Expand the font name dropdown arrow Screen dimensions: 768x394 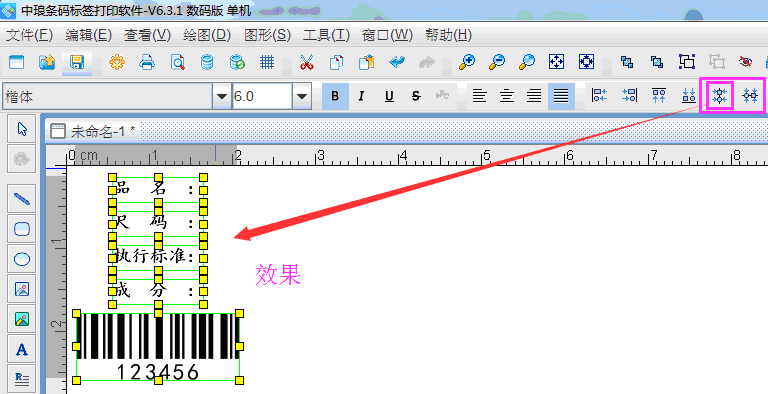(x=221, y=96)
